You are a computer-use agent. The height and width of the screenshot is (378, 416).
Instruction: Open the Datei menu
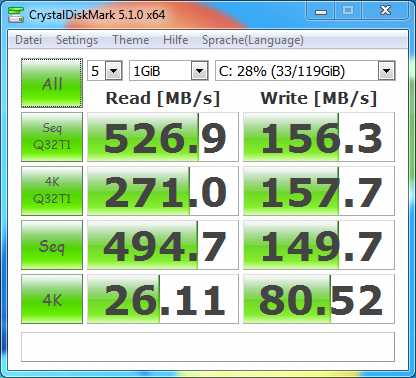click(x=29, y=40)
